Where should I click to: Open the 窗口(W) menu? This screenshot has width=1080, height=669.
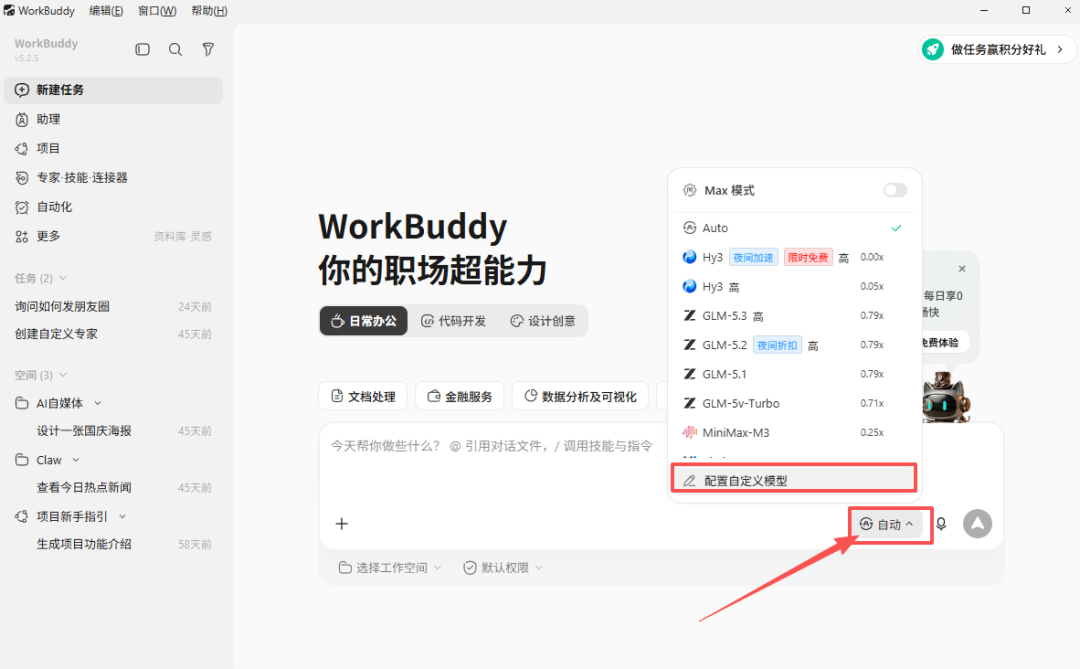(x=157, y=11)
